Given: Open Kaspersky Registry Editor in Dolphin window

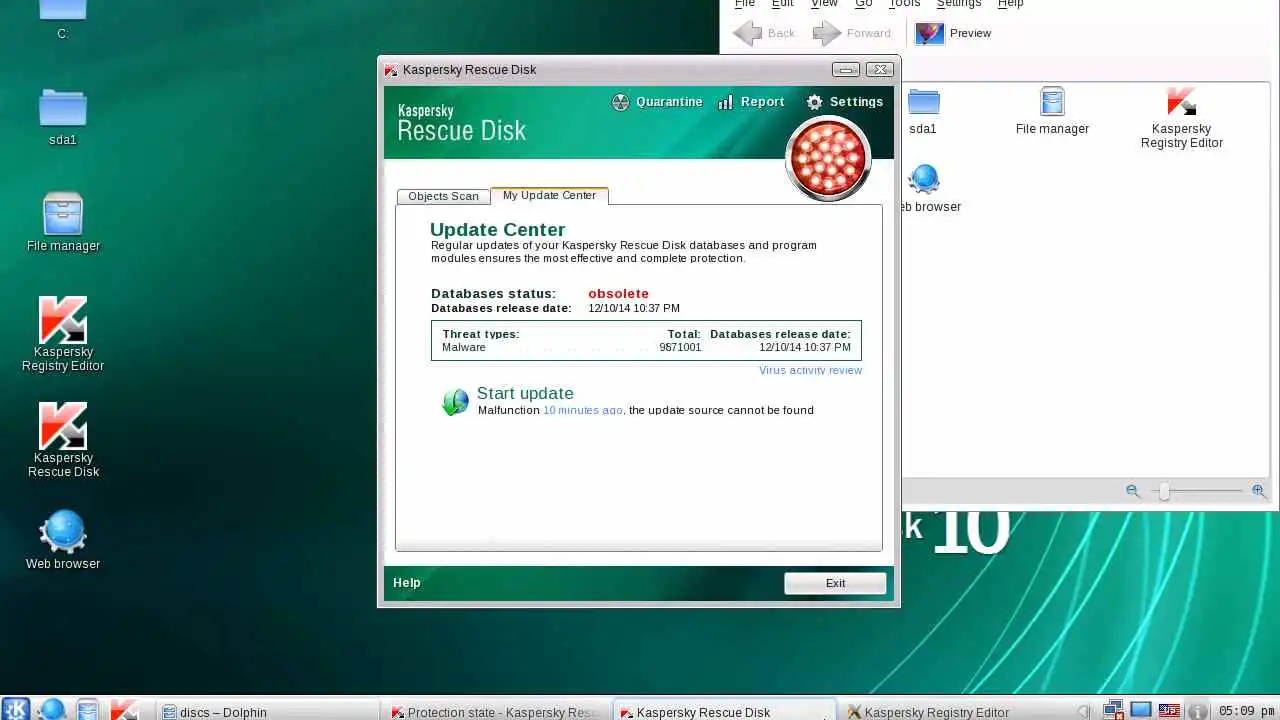Looking at the screenshot, I should point(1181,118).
